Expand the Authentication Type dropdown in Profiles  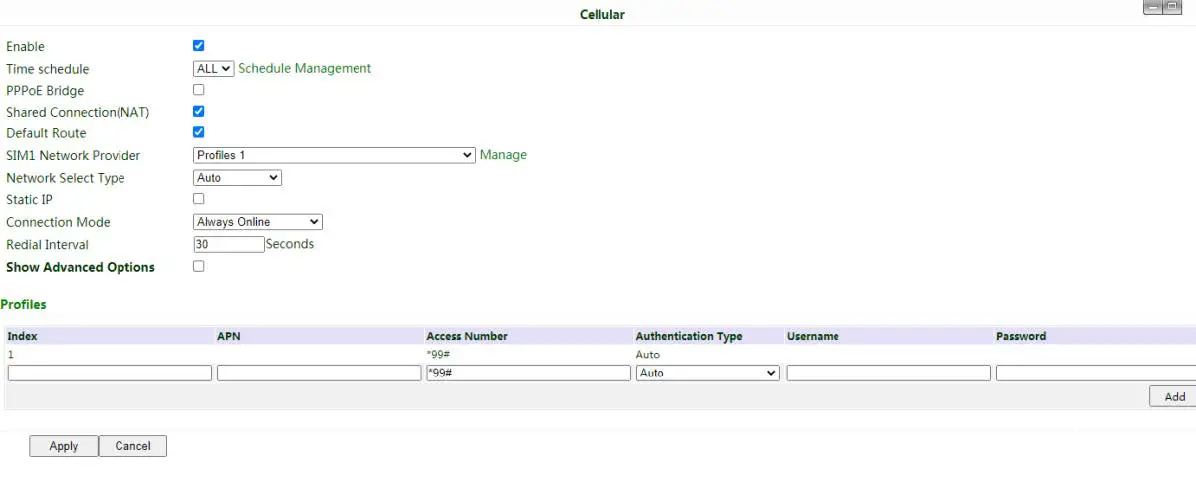coord(707,373)
